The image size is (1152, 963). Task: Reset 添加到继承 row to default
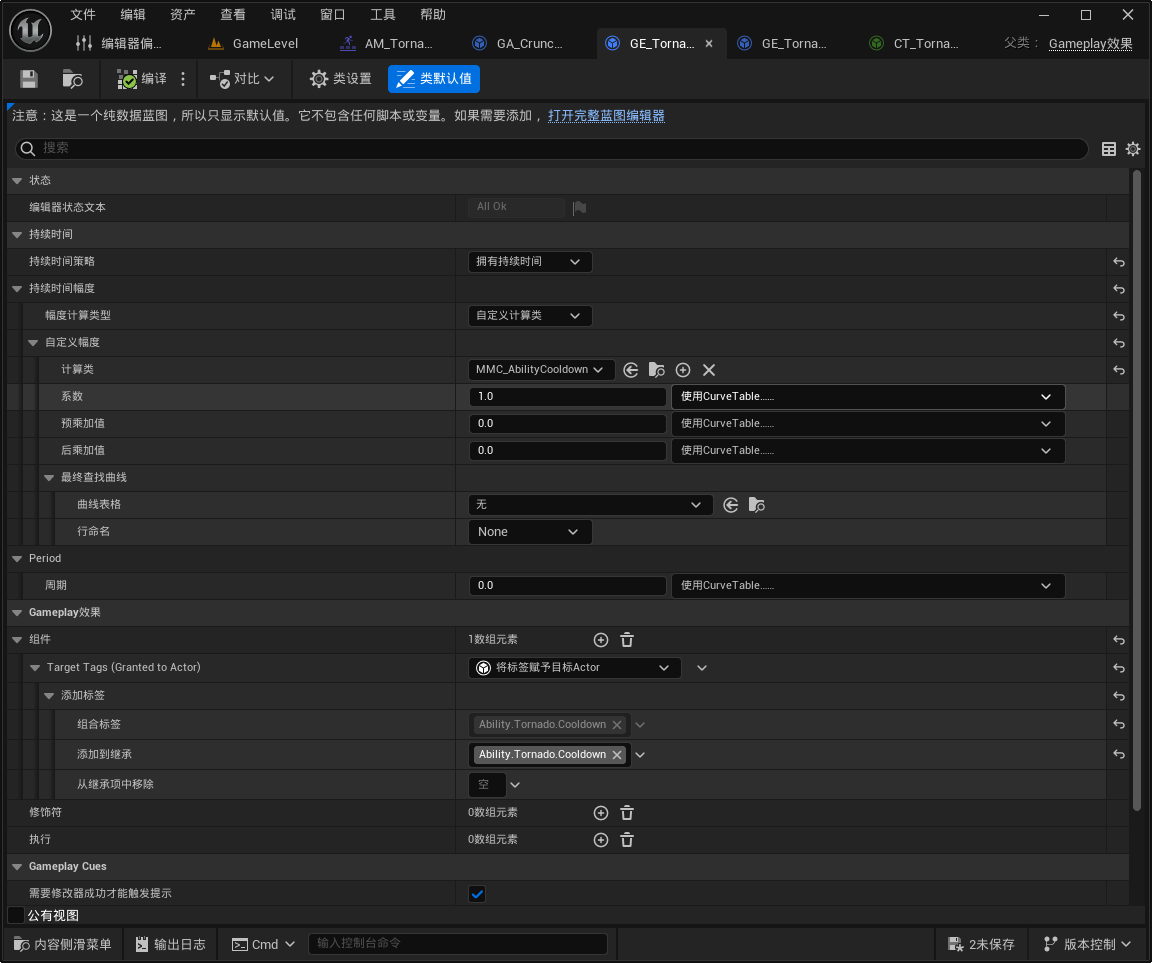[1118, 754]
